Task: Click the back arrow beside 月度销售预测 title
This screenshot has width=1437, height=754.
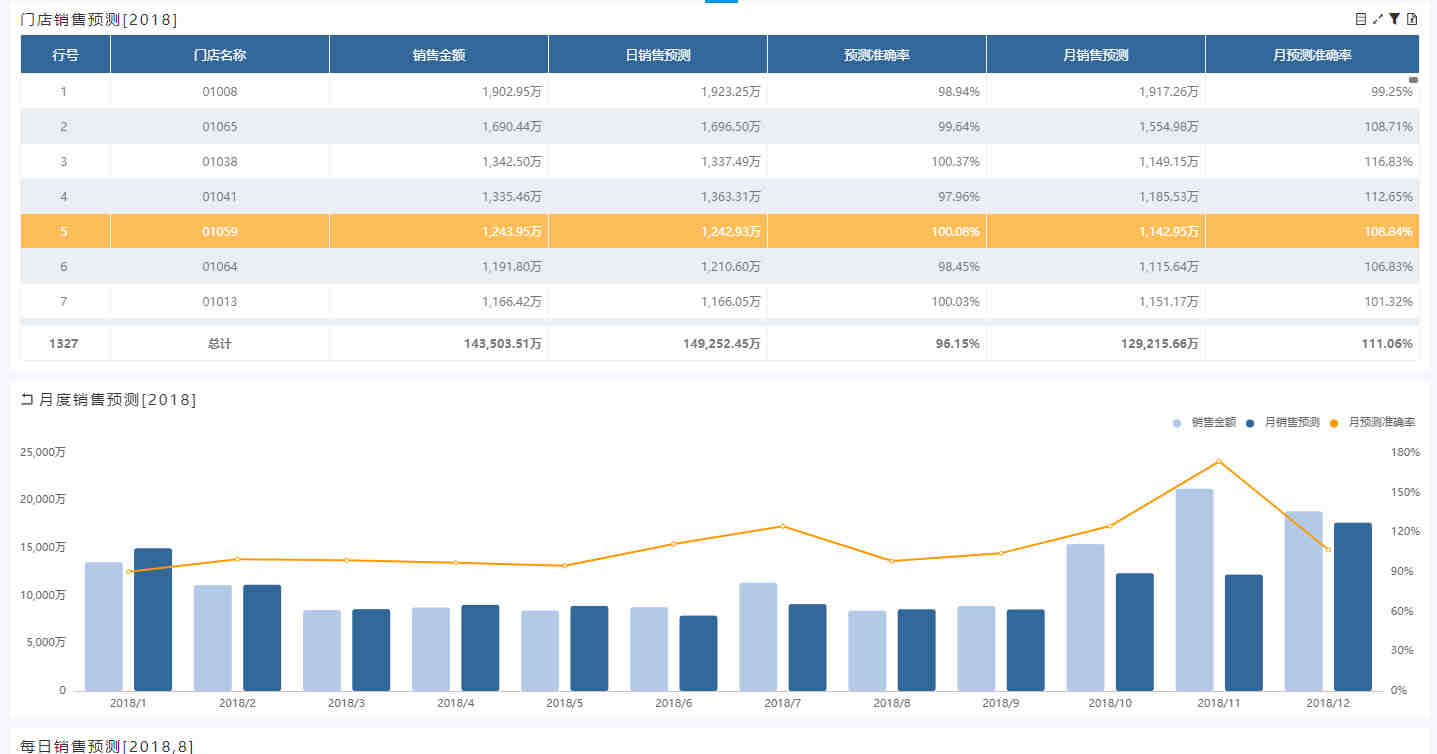Action: pyautogui.click(x=27, y=400)
